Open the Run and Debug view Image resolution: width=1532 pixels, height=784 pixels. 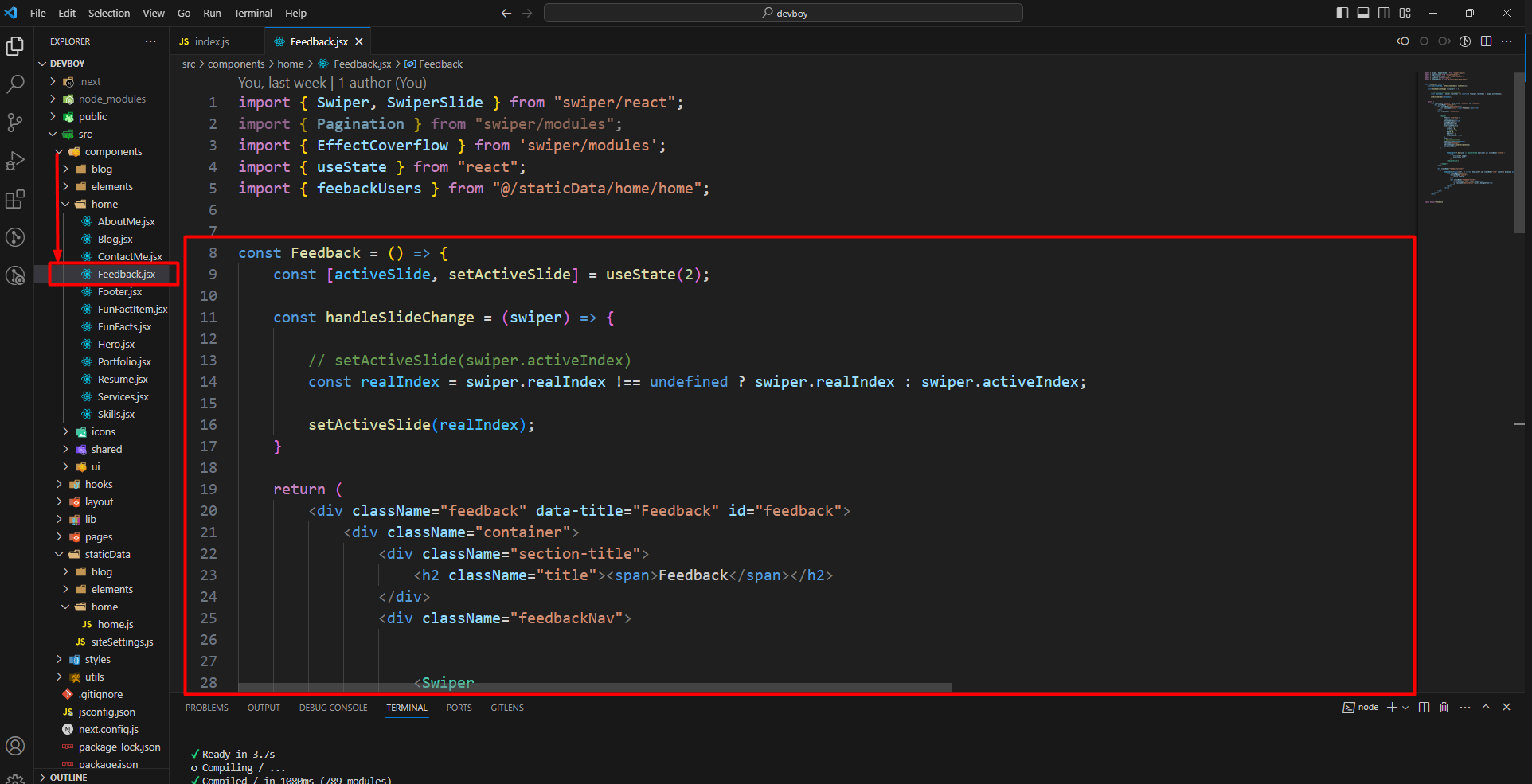pyautogui.click(x=15, y=161)
